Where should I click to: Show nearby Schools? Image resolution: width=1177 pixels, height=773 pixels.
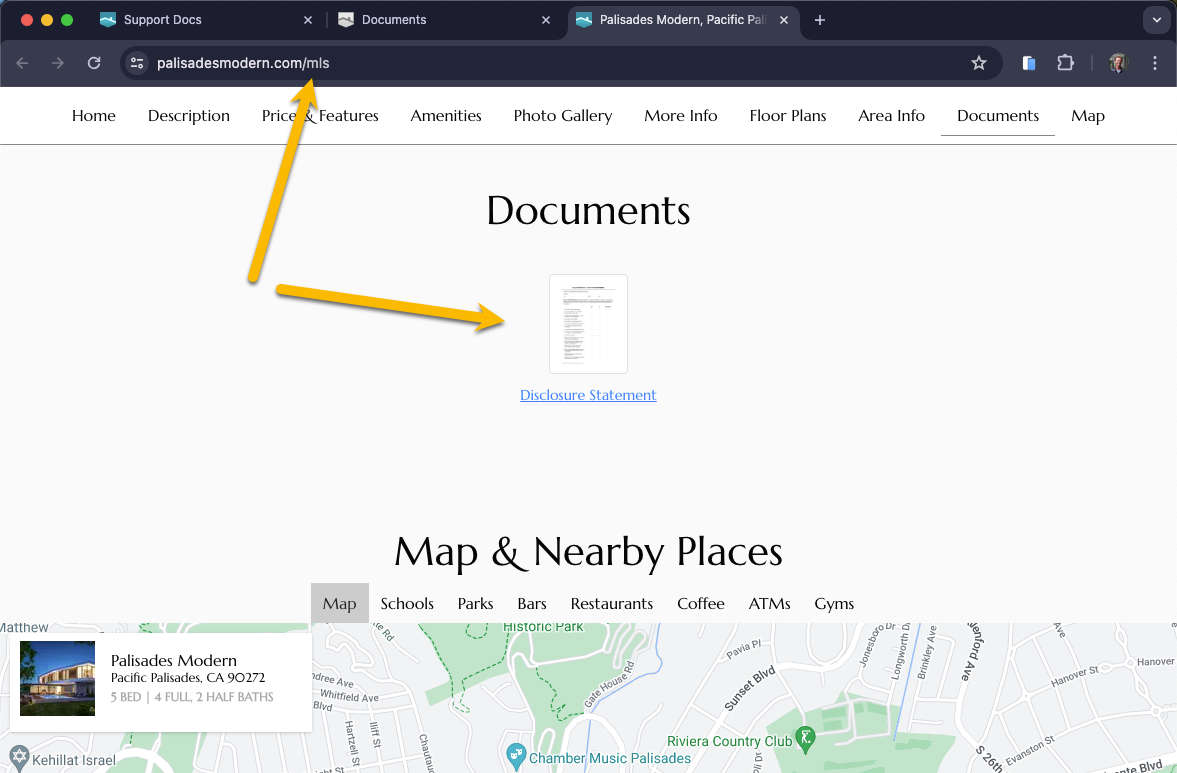pyautogui.click(x=407, y=603)
